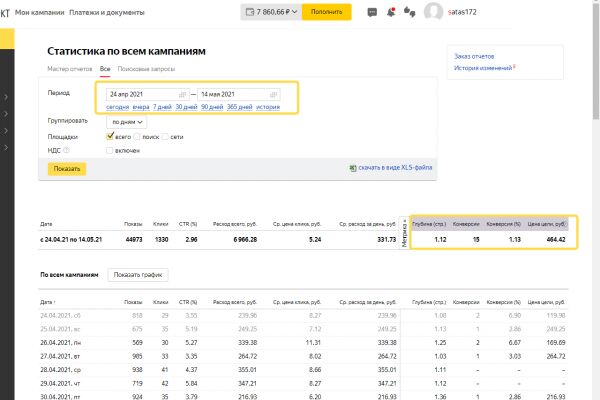600x400 pixels.
Task: Click the goal cost total 464.42
Action: [x=556, y=240]
